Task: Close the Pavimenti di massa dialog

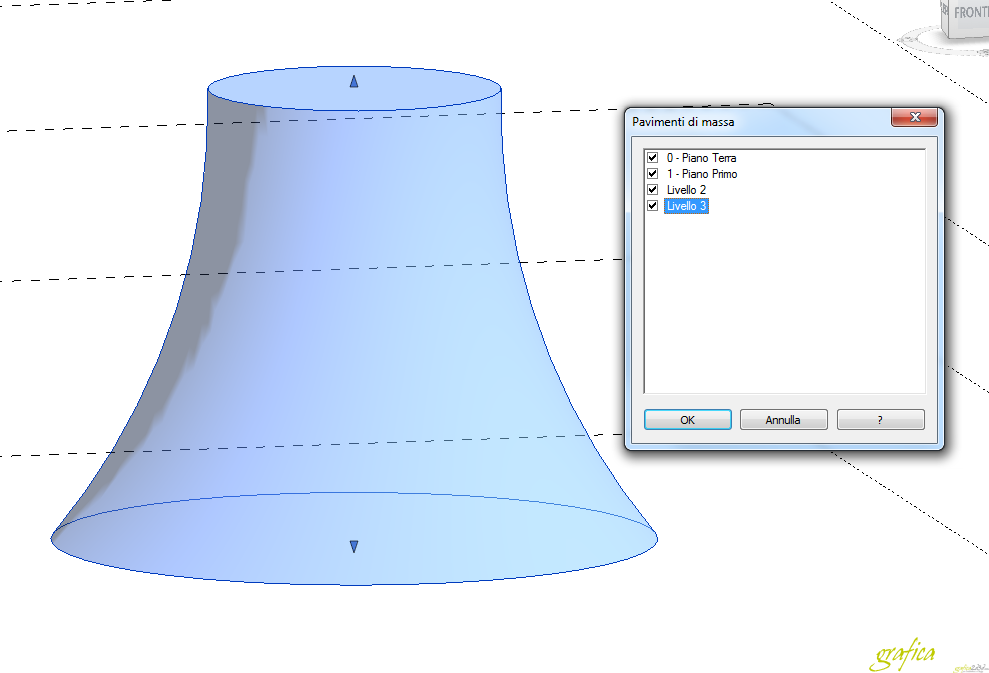Action: [x=915, y=117]
